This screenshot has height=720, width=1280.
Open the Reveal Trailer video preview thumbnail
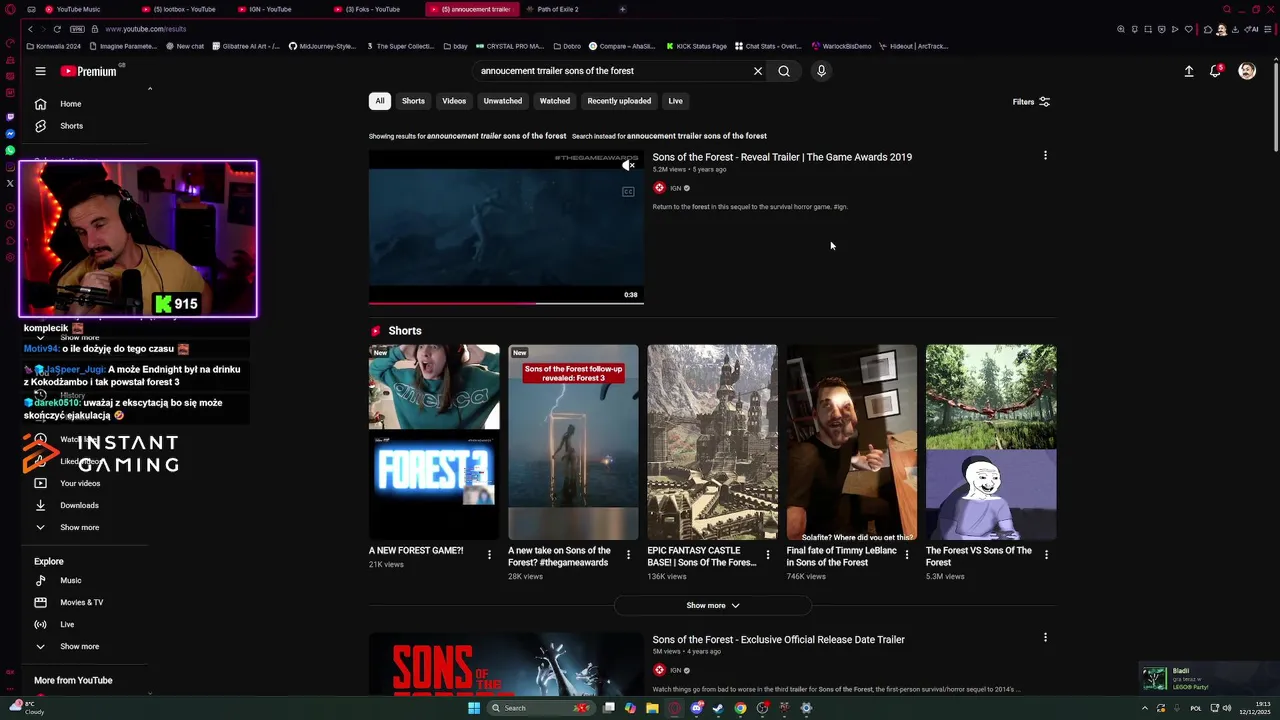[x=506, y=226]
